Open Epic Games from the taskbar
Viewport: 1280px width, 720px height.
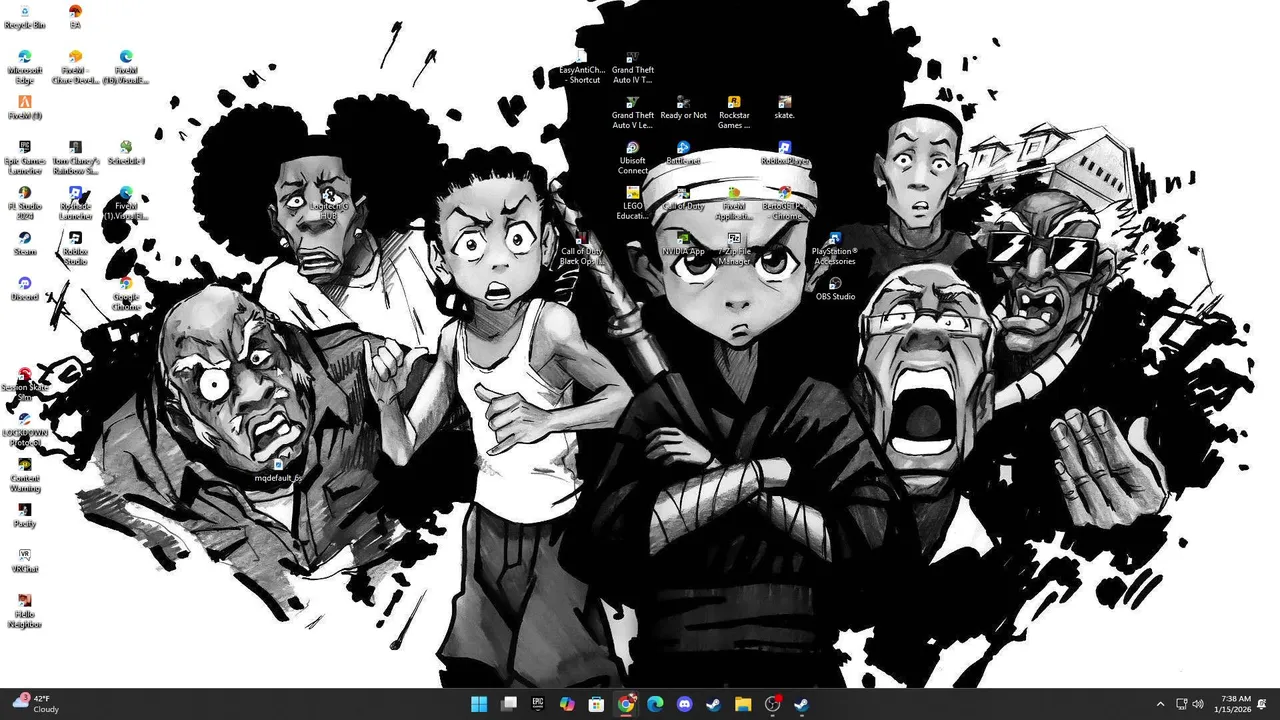537,704
